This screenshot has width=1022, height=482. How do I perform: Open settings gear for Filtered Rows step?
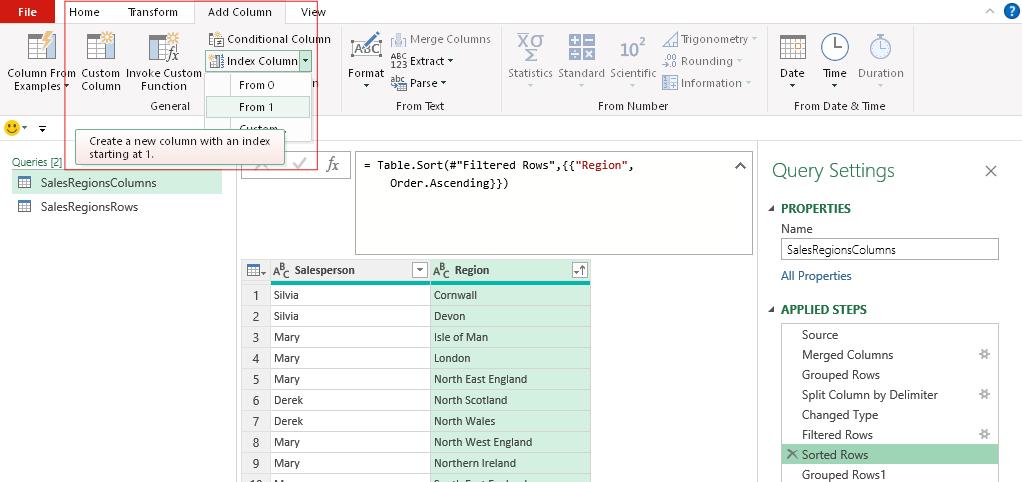click(985, 434)
